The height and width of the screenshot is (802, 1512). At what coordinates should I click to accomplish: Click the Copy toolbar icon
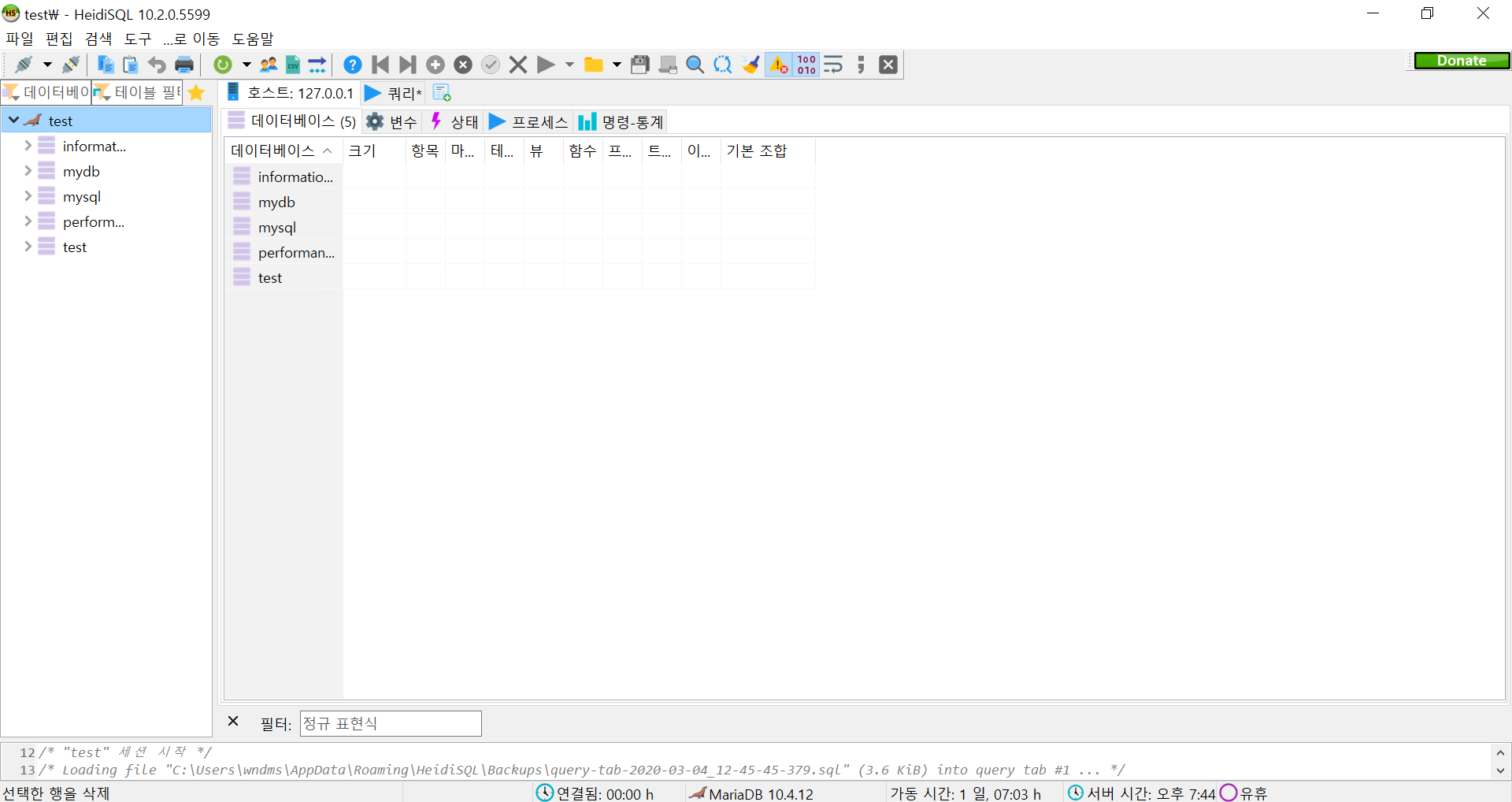pos(106,65)
